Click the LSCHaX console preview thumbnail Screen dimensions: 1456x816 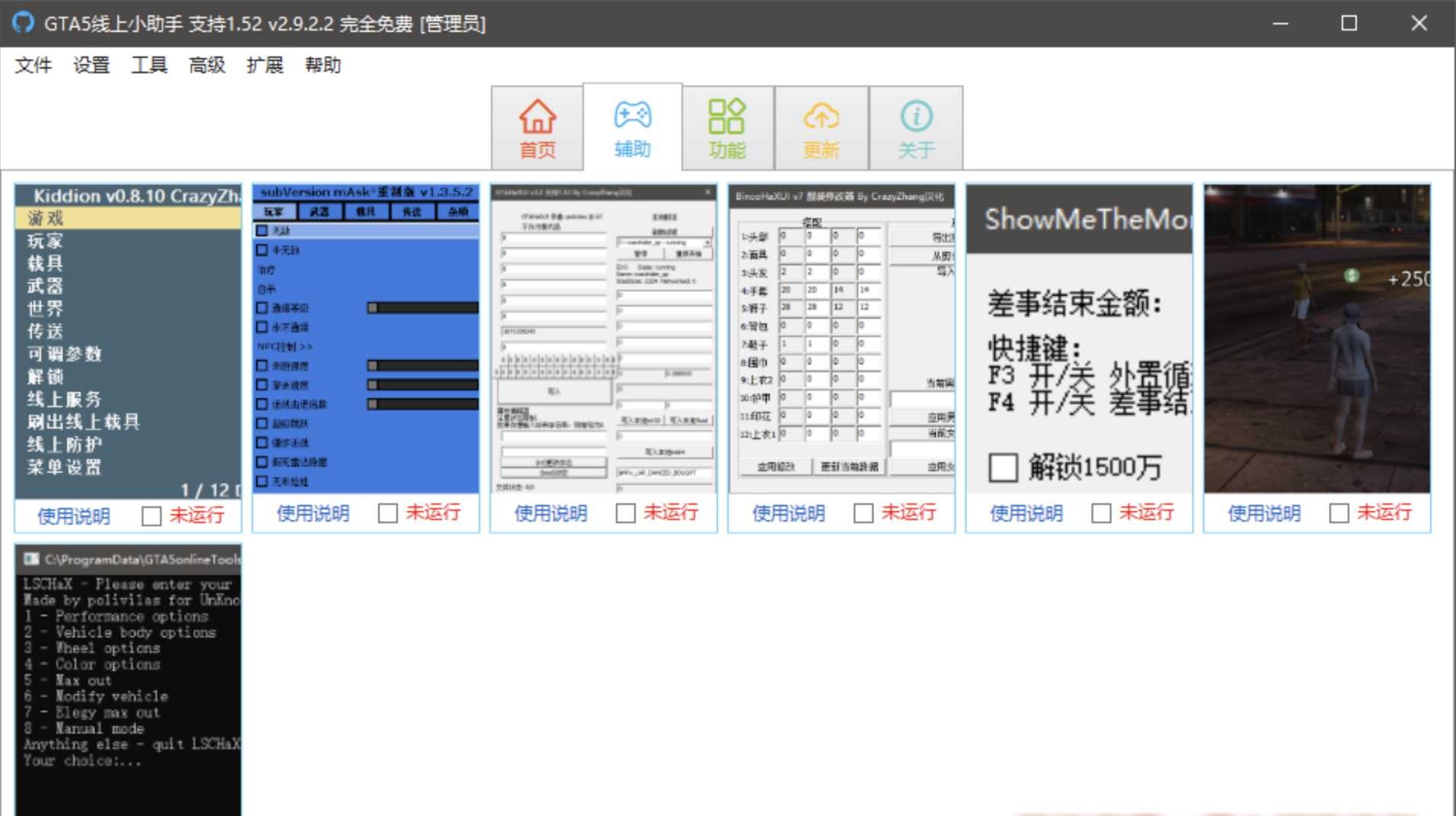pos(128,680)
